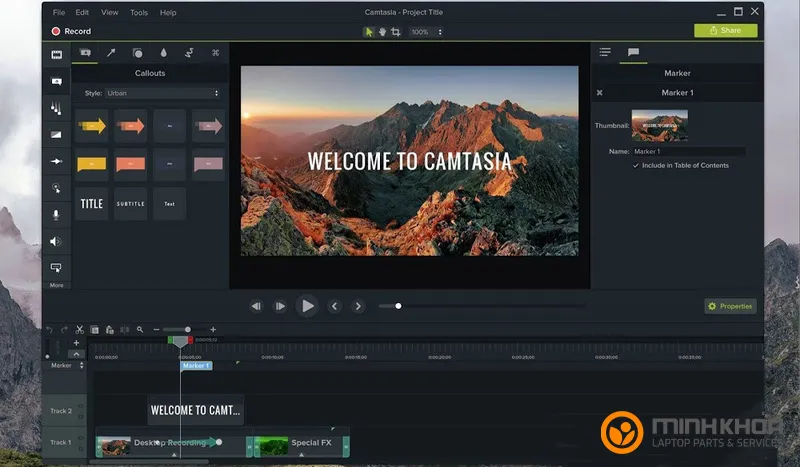Open the Audio Effects speaker panel
The image size is (800, 467).
[56, 241]
